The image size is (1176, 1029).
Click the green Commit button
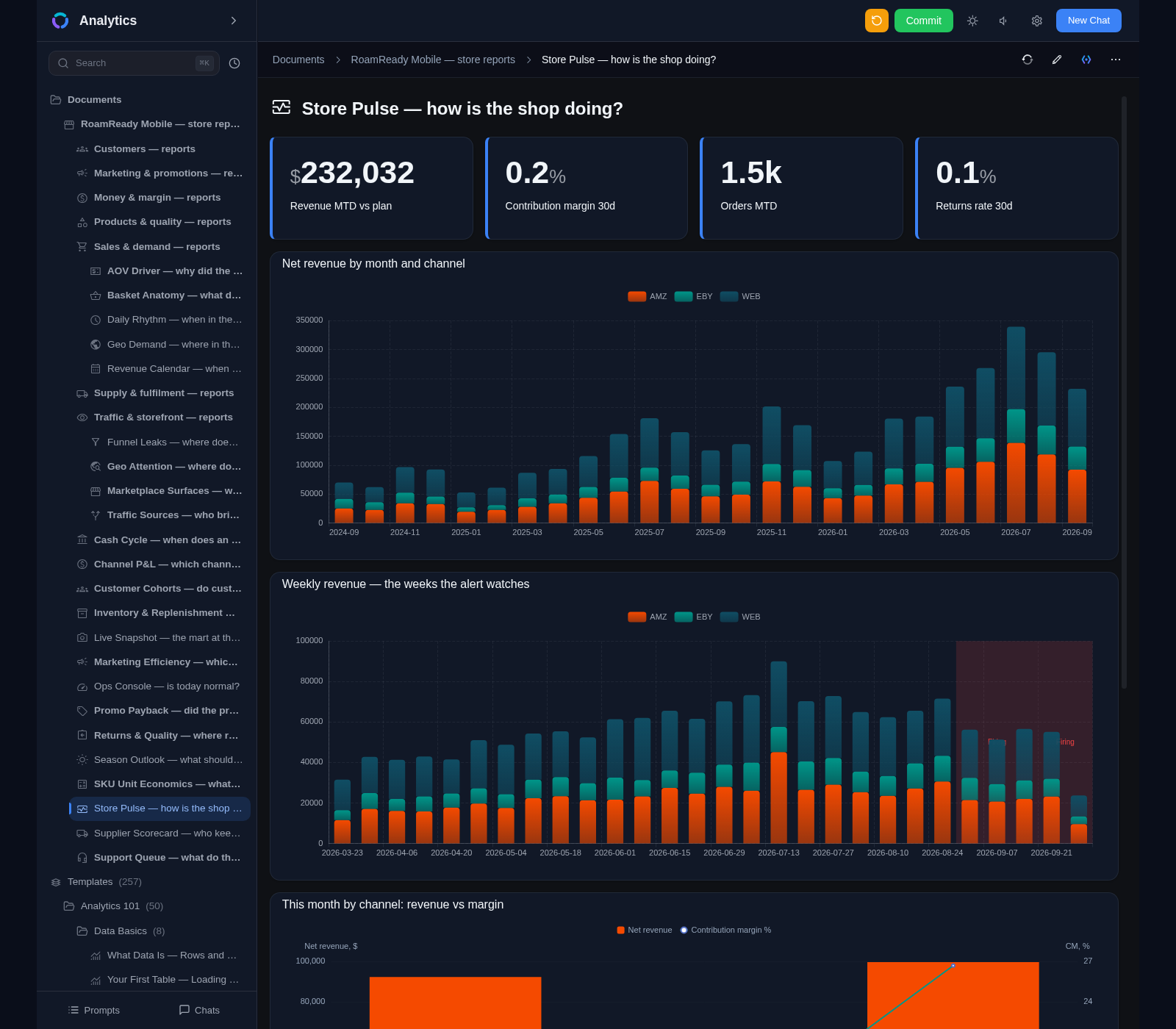[x=923, y=21]
